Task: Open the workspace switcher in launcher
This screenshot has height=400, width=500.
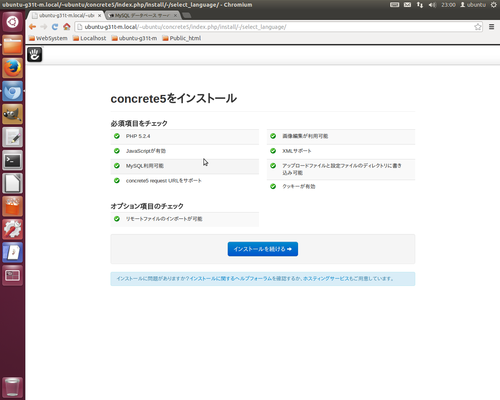Action: click(x=13, y=275)
